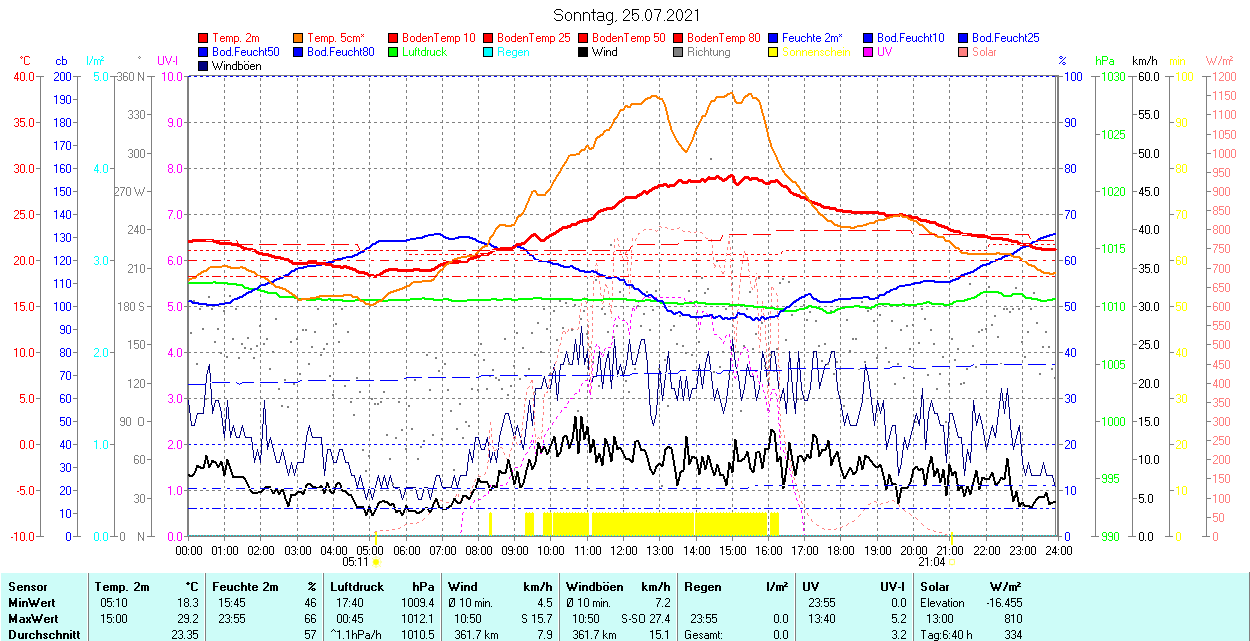
Task: Click the solar maximum value 810
Action: tap(1014, 619)
